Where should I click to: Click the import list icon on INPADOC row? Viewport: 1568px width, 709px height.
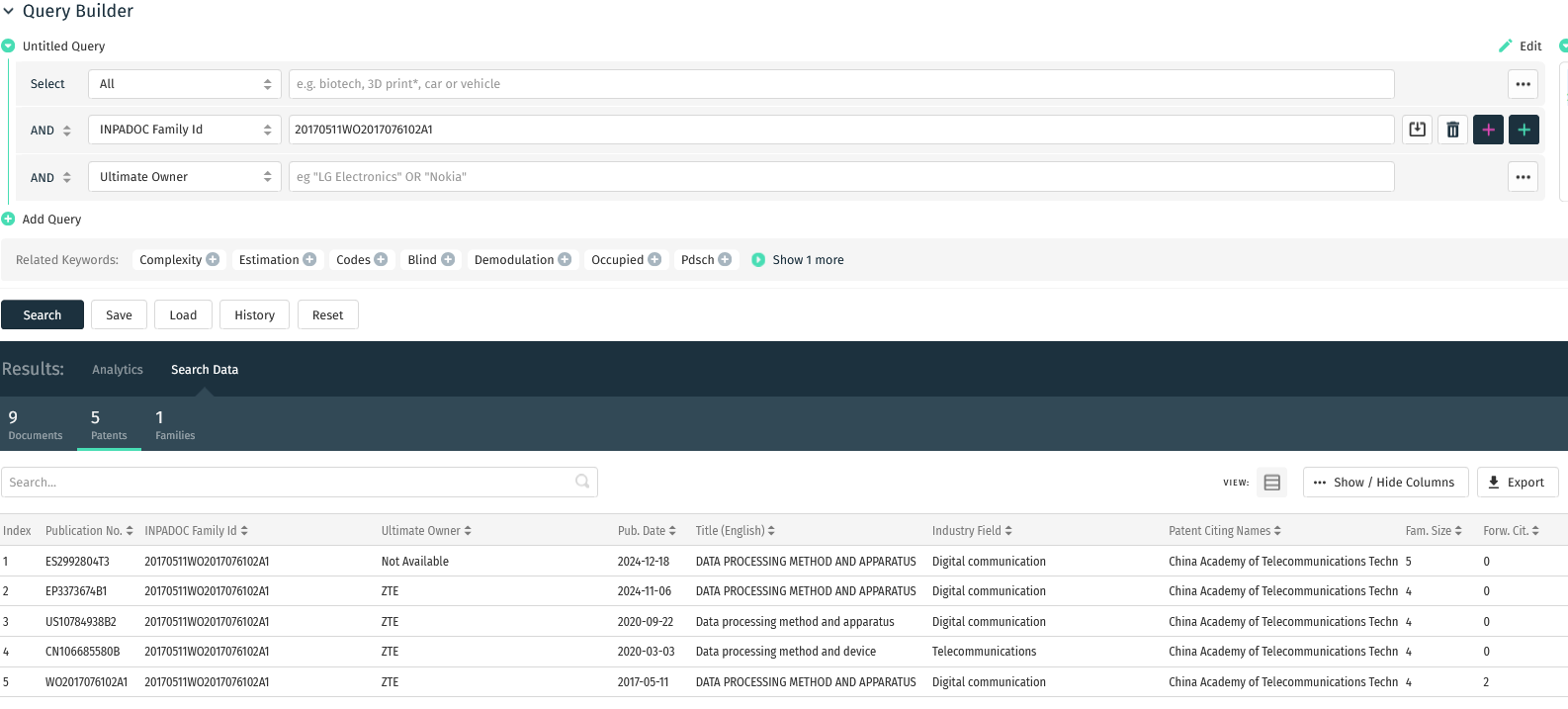point(1417,130)
